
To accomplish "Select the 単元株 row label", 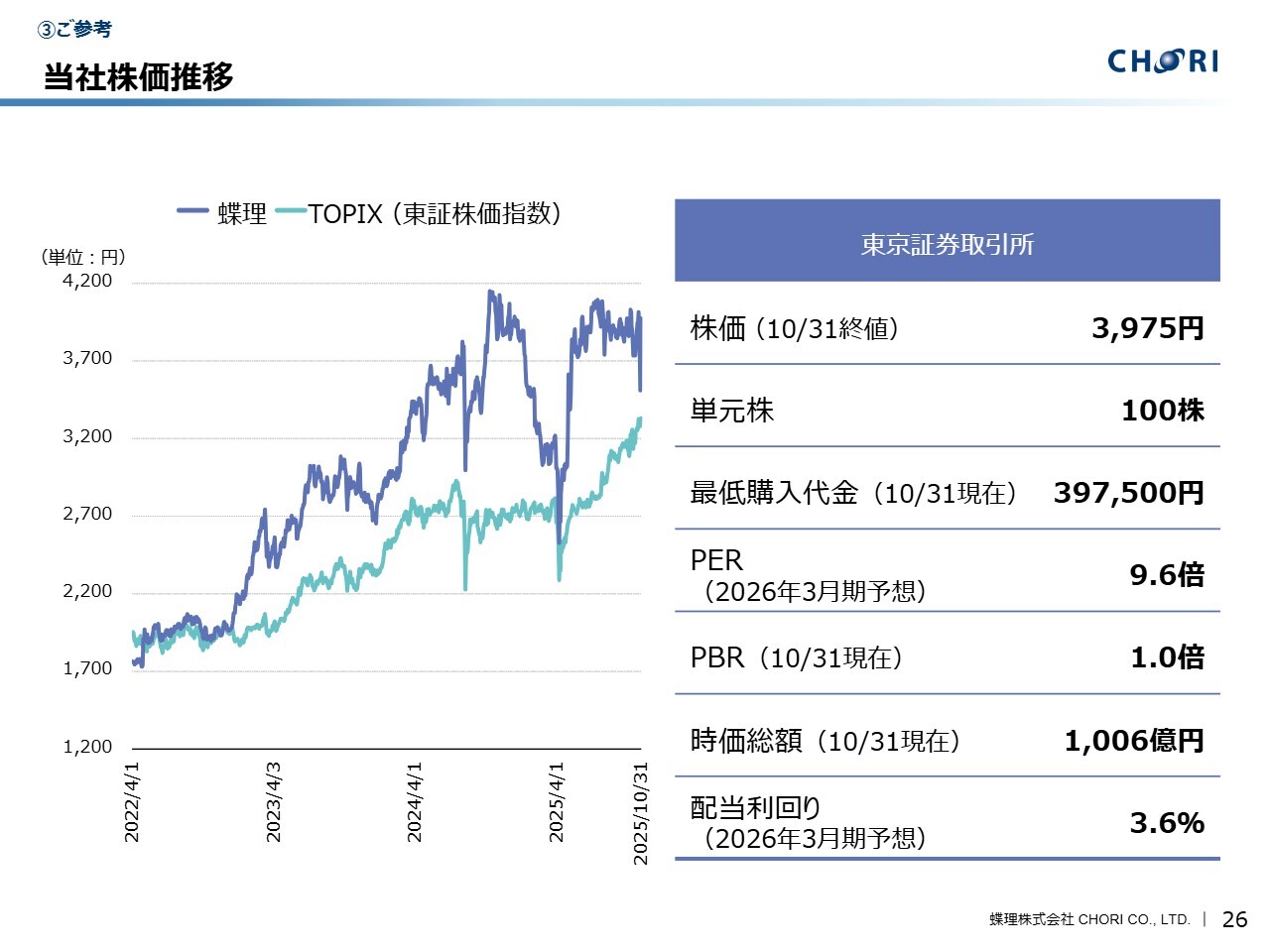I will pyautogui.click(x=731, y=411).
